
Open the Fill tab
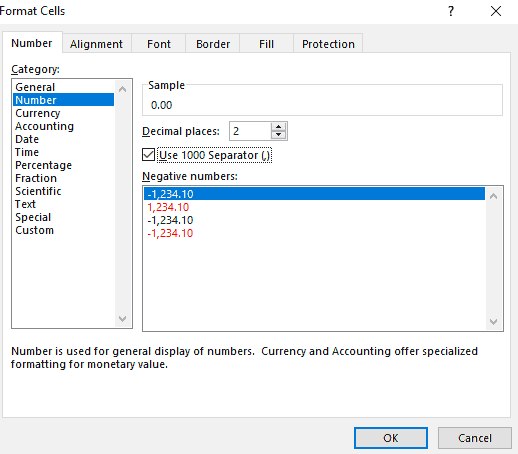coord(266,44)
